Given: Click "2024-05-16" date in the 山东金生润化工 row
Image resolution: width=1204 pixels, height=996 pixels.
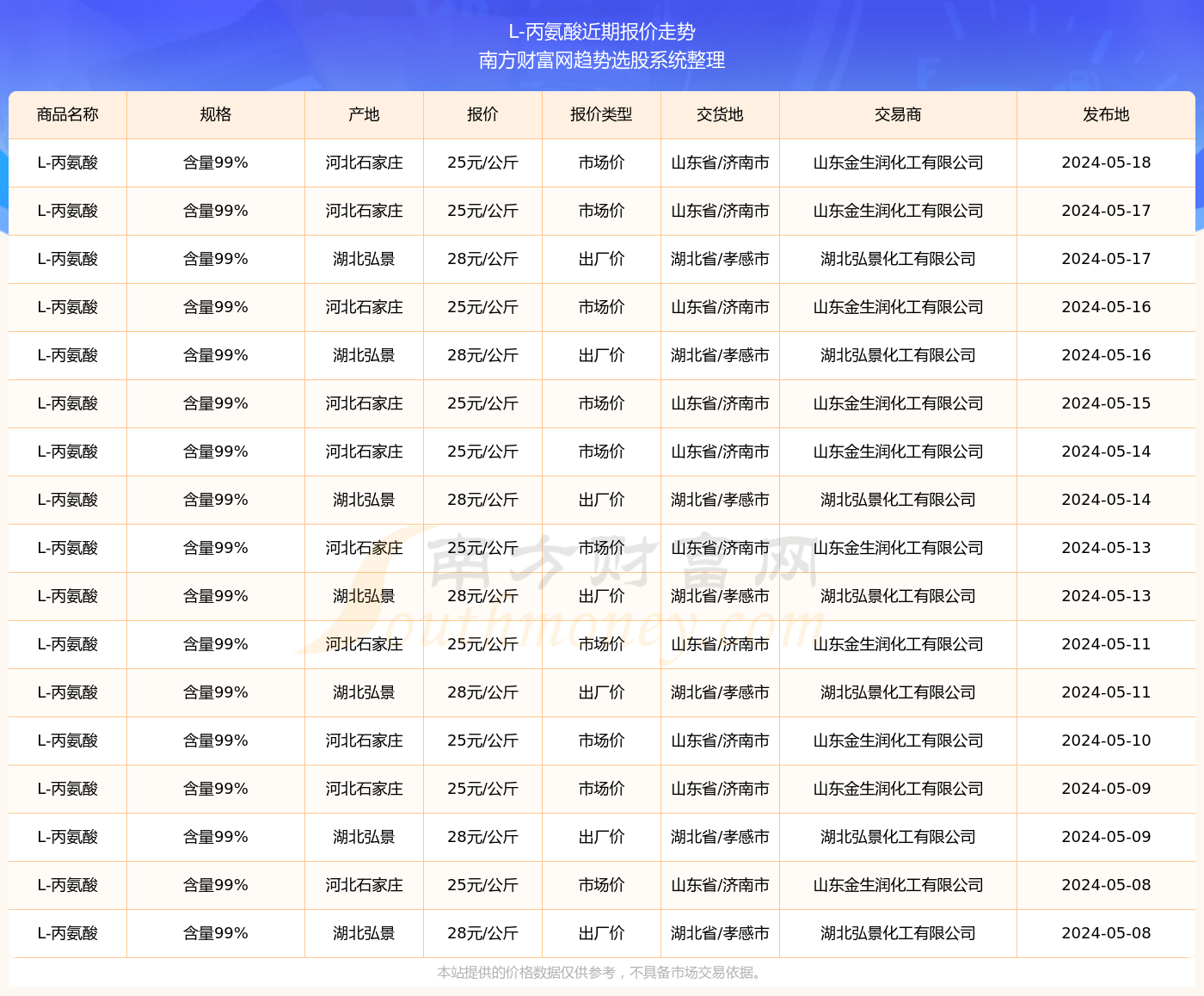Looking at the screenshot, I should click(x=1106, y=307).
